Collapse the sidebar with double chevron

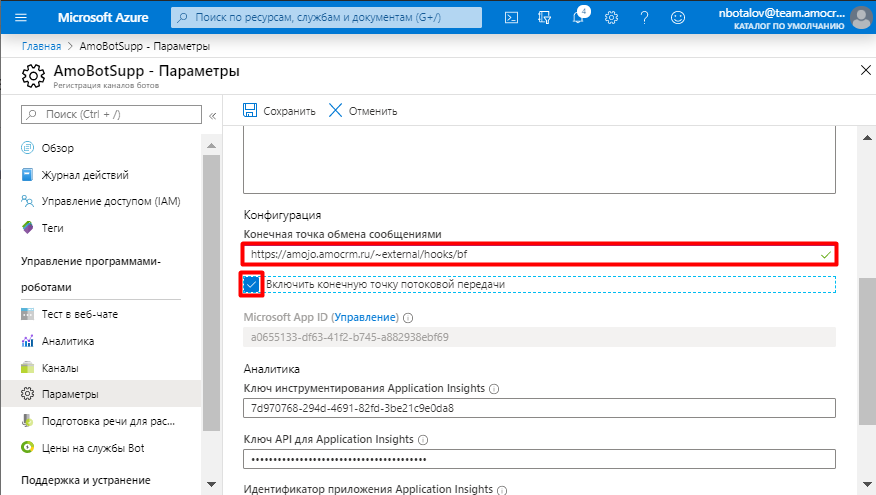tap(212, 116)
